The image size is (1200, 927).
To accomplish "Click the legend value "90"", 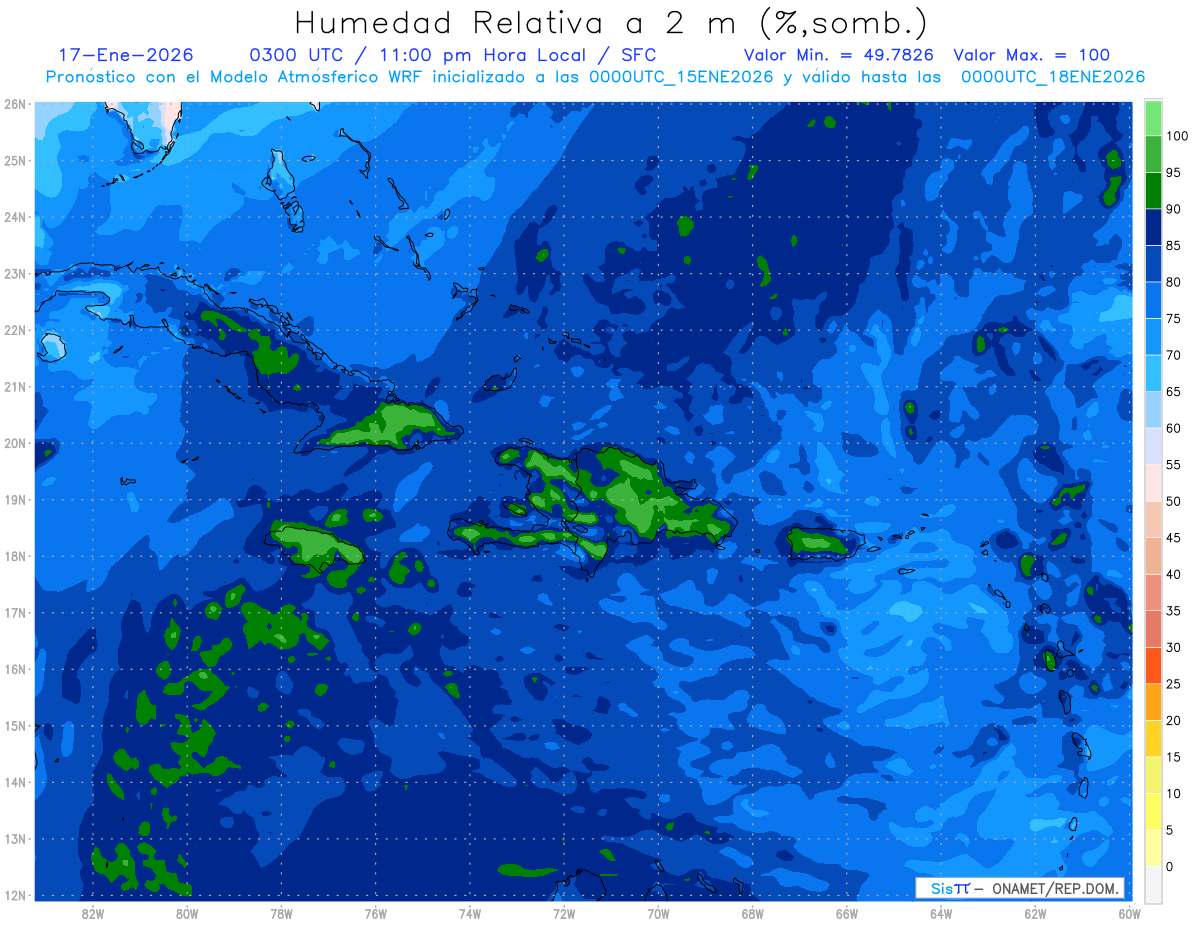I will point(1172,209).
